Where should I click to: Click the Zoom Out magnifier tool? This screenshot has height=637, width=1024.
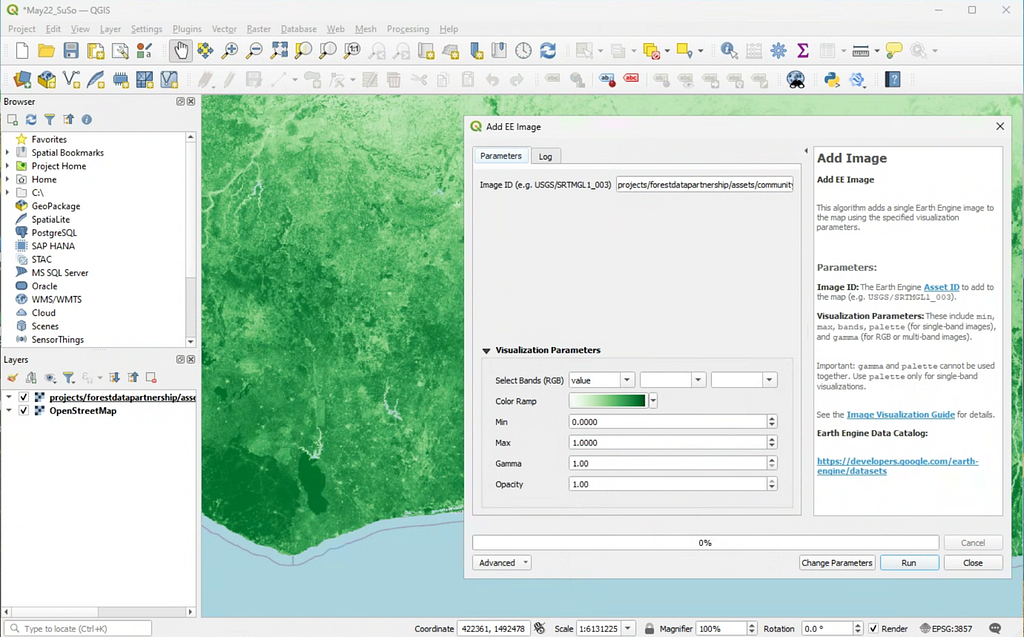pyautogui.click(x=254, y=50)
